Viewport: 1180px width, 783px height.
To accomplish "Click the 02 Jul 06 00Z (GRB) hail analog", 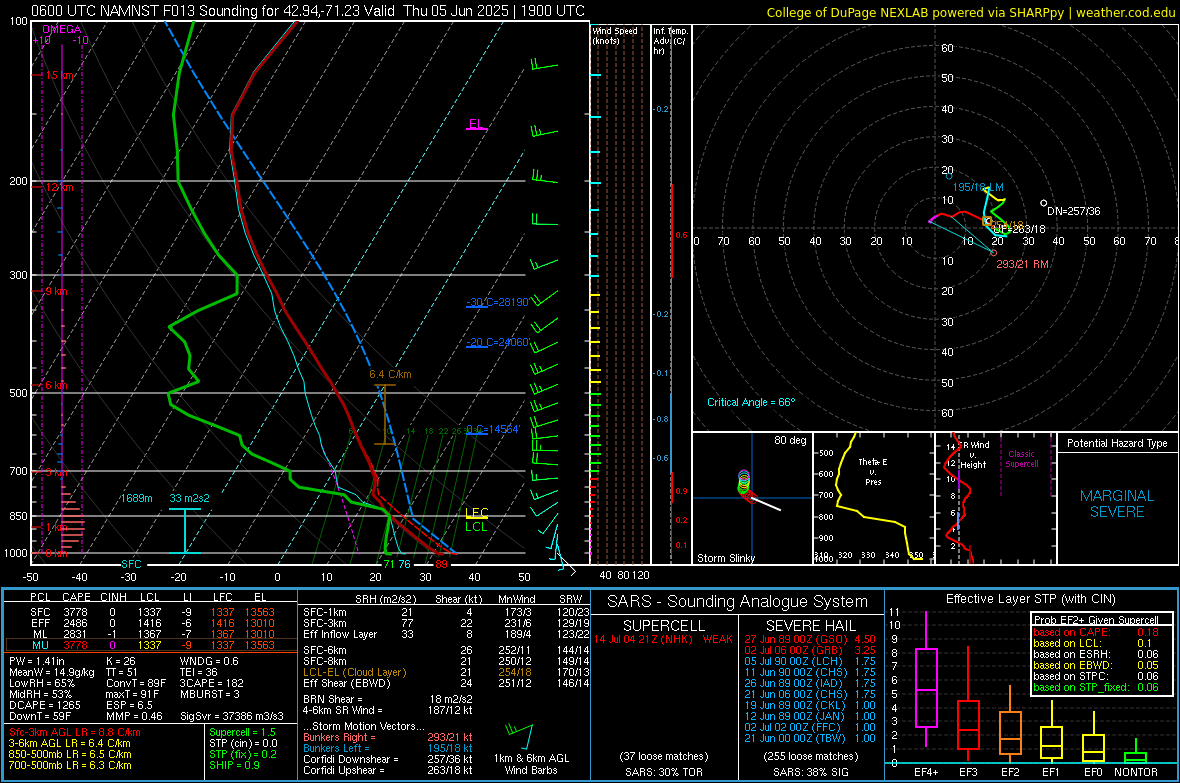I will click(810, 650).
